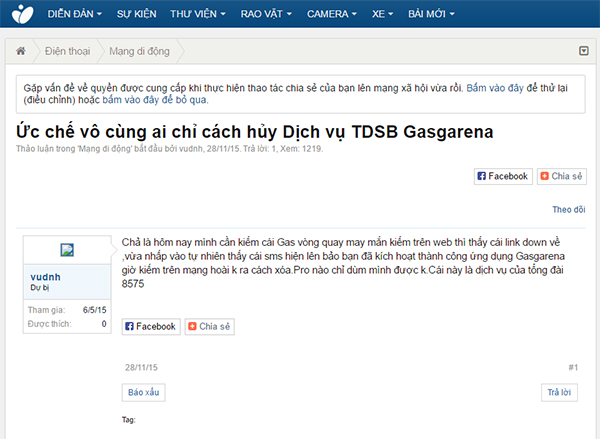Click 'bấm vào đây để bỏ qua' link

[x=155, y=100]
